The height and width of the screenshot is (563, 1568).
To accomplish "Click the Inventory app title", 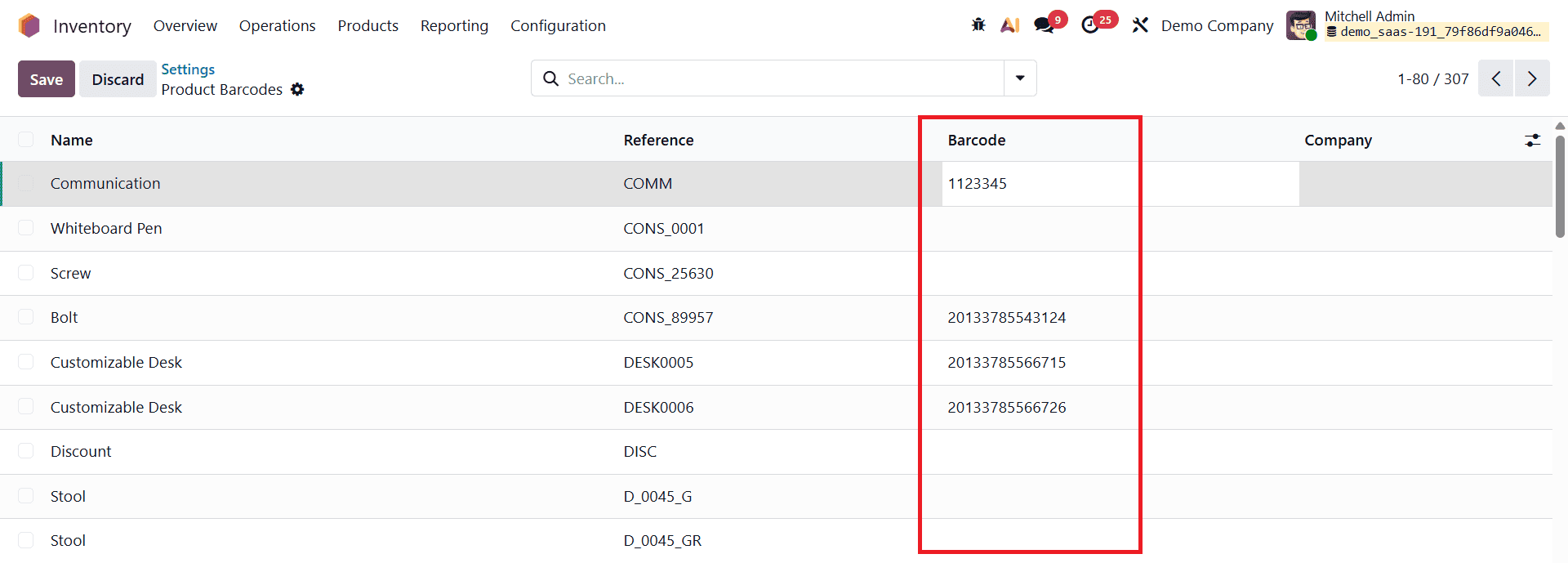I will tap(92, 26).
